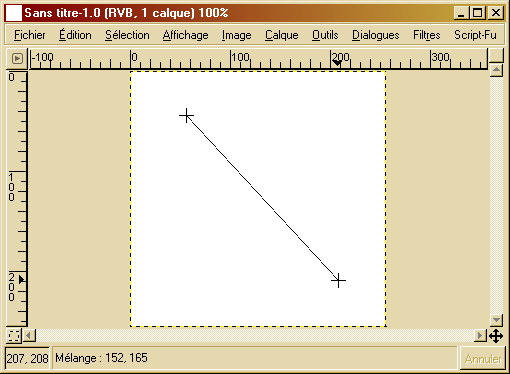Open the Fichier menu
The width and height of the screenshot is (510, 374).
point(30,35)
